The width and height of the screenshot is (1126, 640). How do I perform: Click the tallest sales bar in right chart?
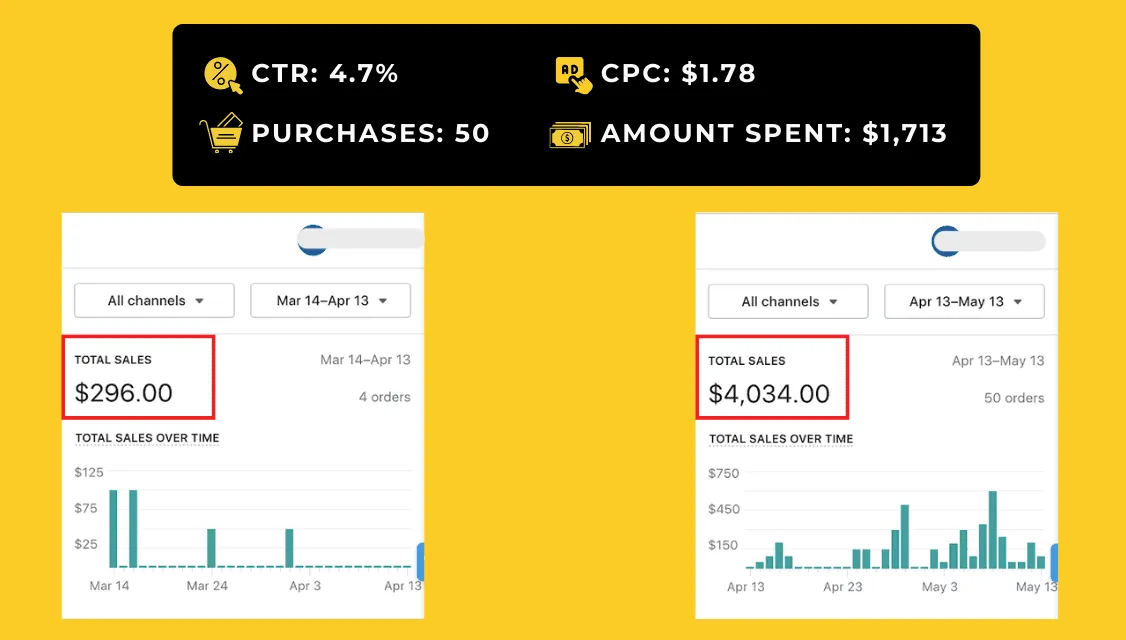[992, 530]
